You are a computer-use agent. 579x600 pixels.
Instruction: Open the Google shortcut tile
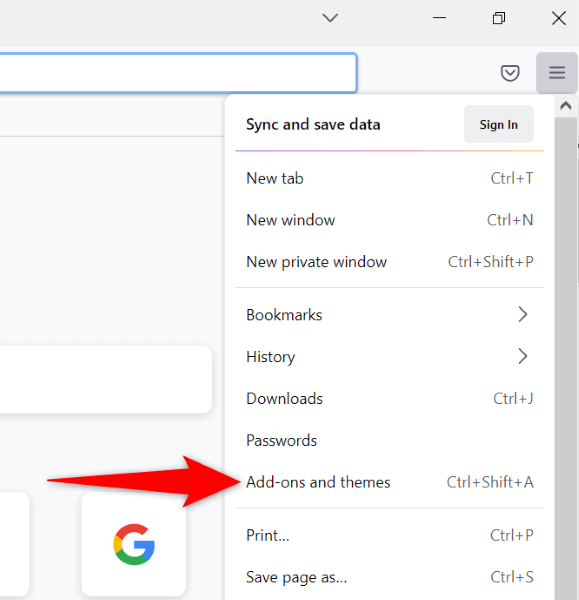[134, 544]
